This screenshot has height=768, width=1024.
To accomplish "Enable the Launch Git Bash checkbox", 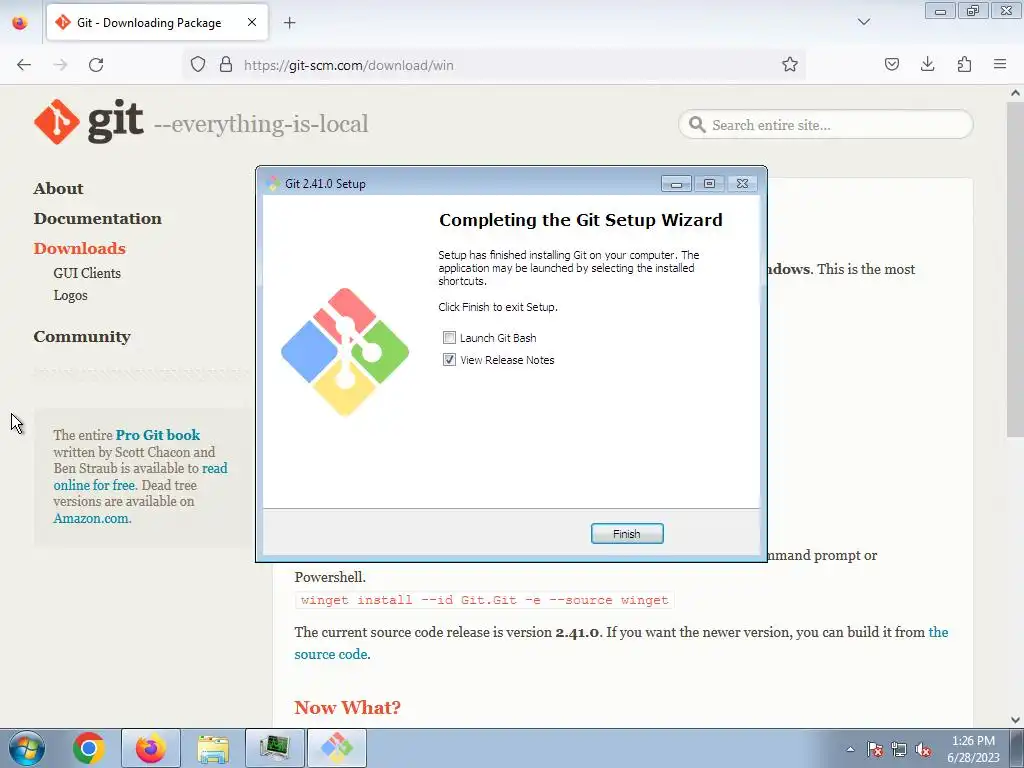I will coord(449,338).
